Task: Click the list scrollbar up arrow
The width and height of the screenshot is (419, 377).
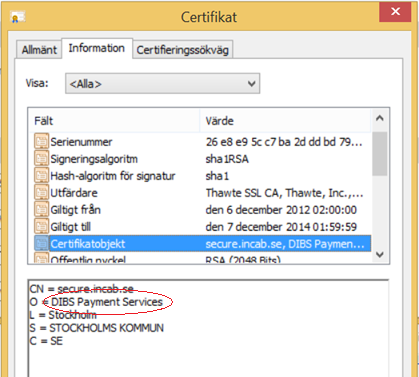Action: pyautogui.click(x=380, y=118)
